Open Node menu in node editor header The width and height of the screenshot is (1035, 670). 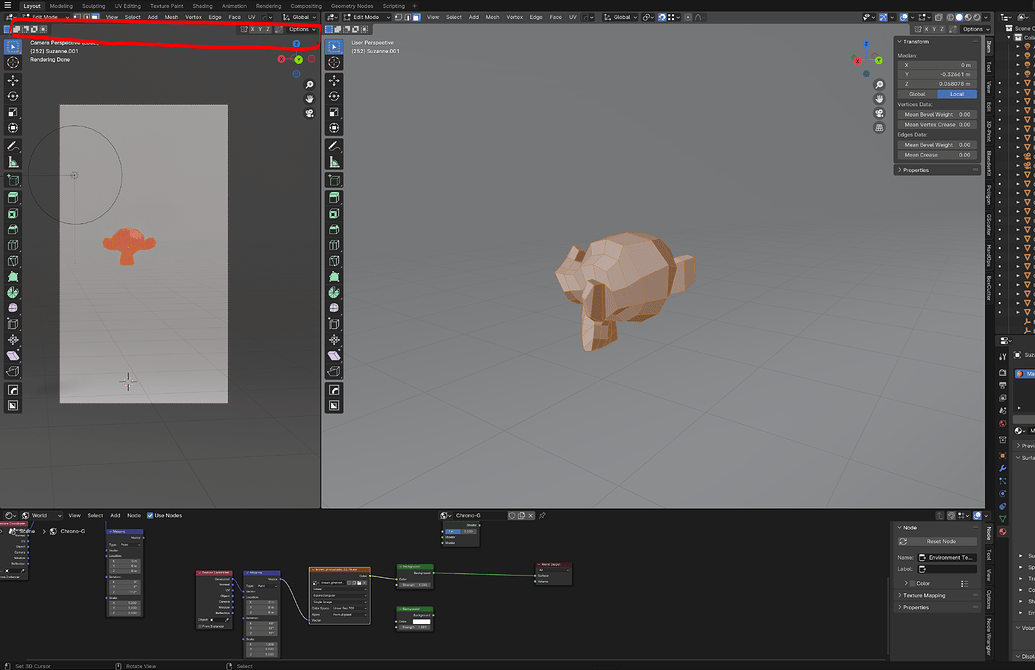(134, 516)
